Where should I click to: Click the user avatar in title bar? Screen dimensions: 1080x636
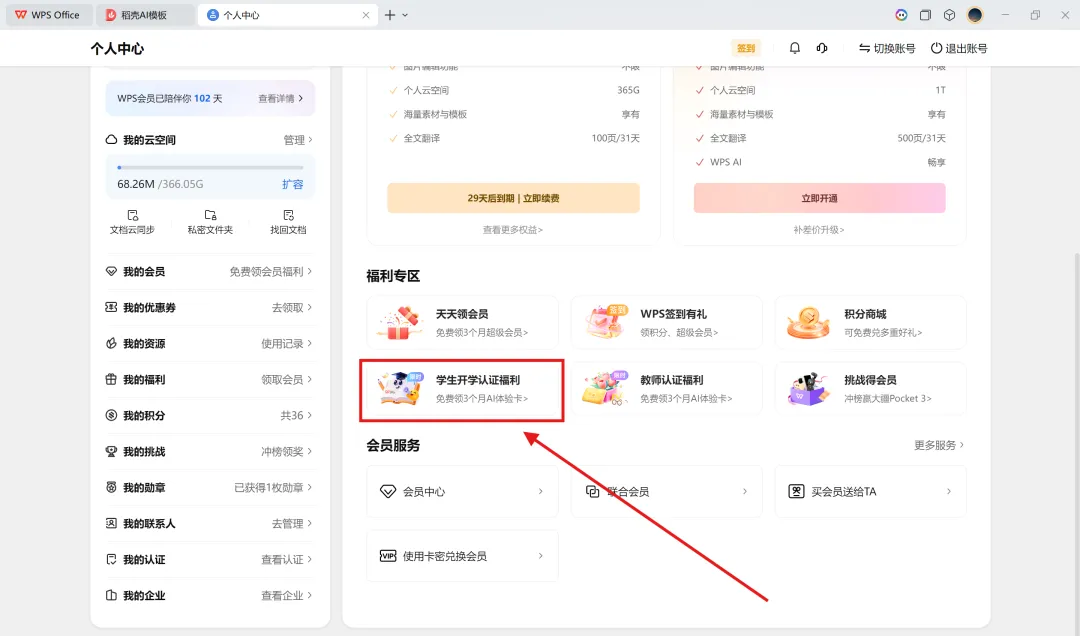(975, 14)
